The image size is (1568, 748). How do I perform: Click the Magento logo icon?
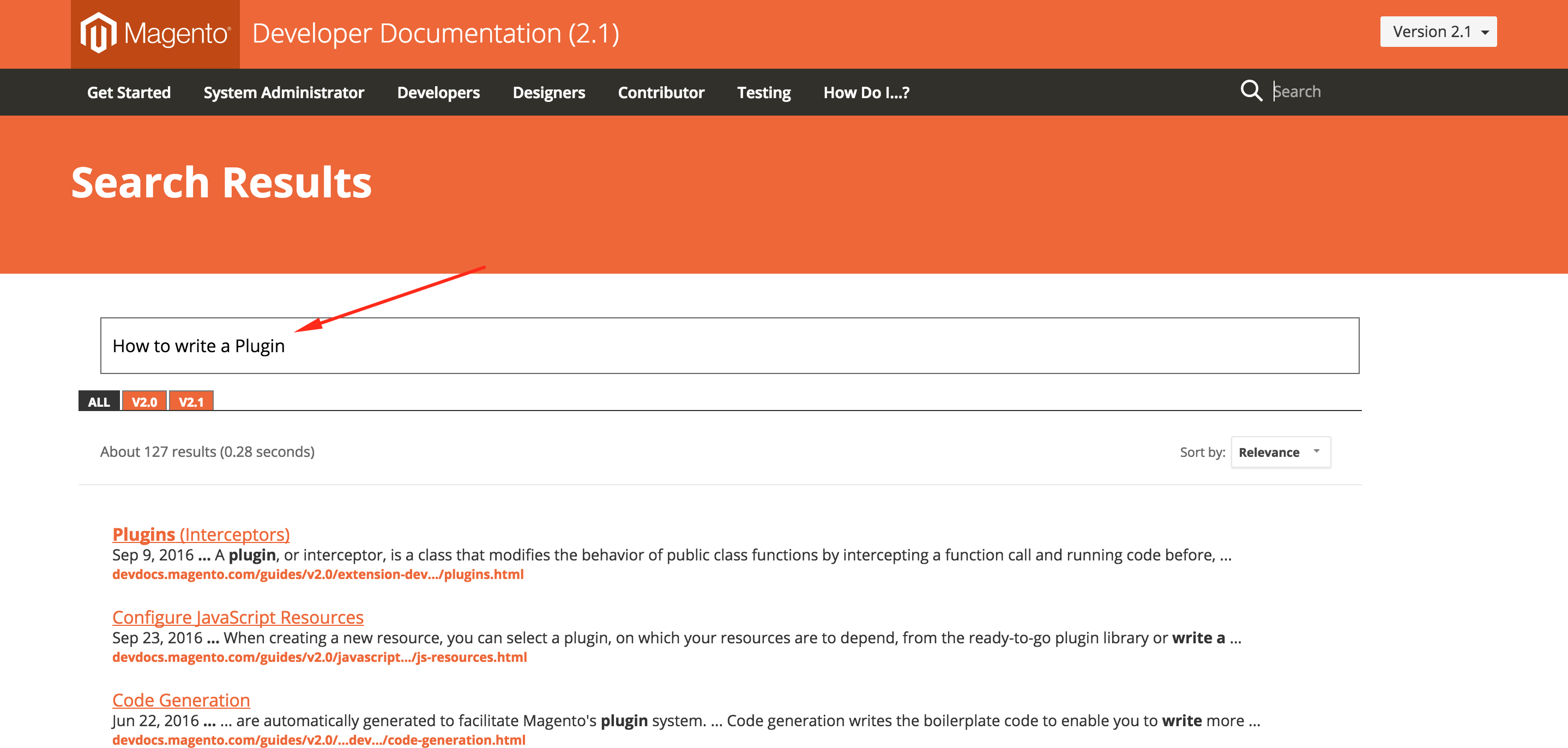[99, 33]
